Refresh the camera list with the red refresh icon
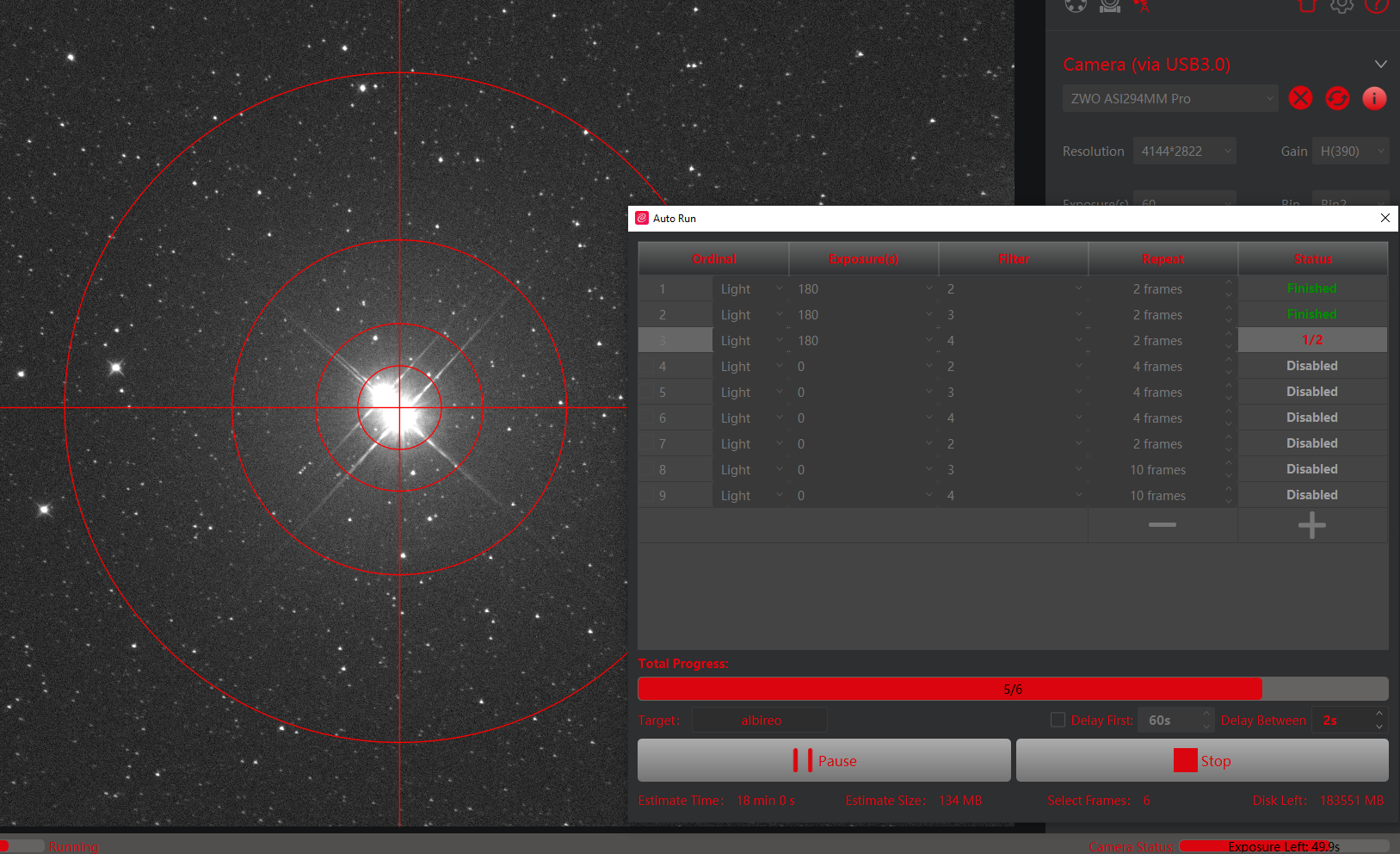1400x854 pixels. pos(1337,98)
